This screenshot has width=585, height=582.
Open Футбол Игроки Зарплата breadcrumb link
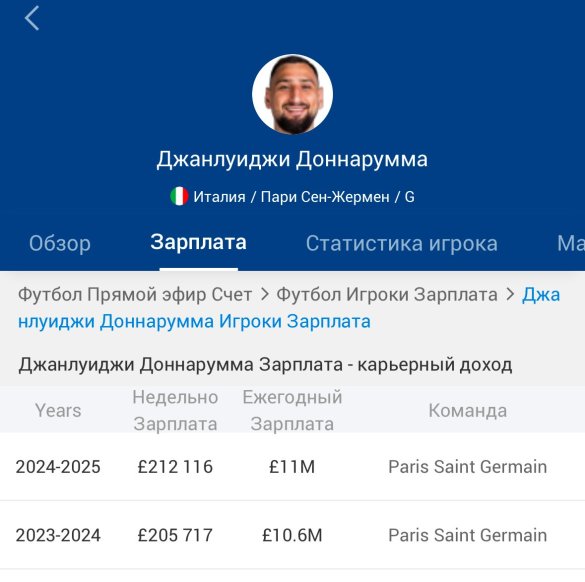coord(387,294)
